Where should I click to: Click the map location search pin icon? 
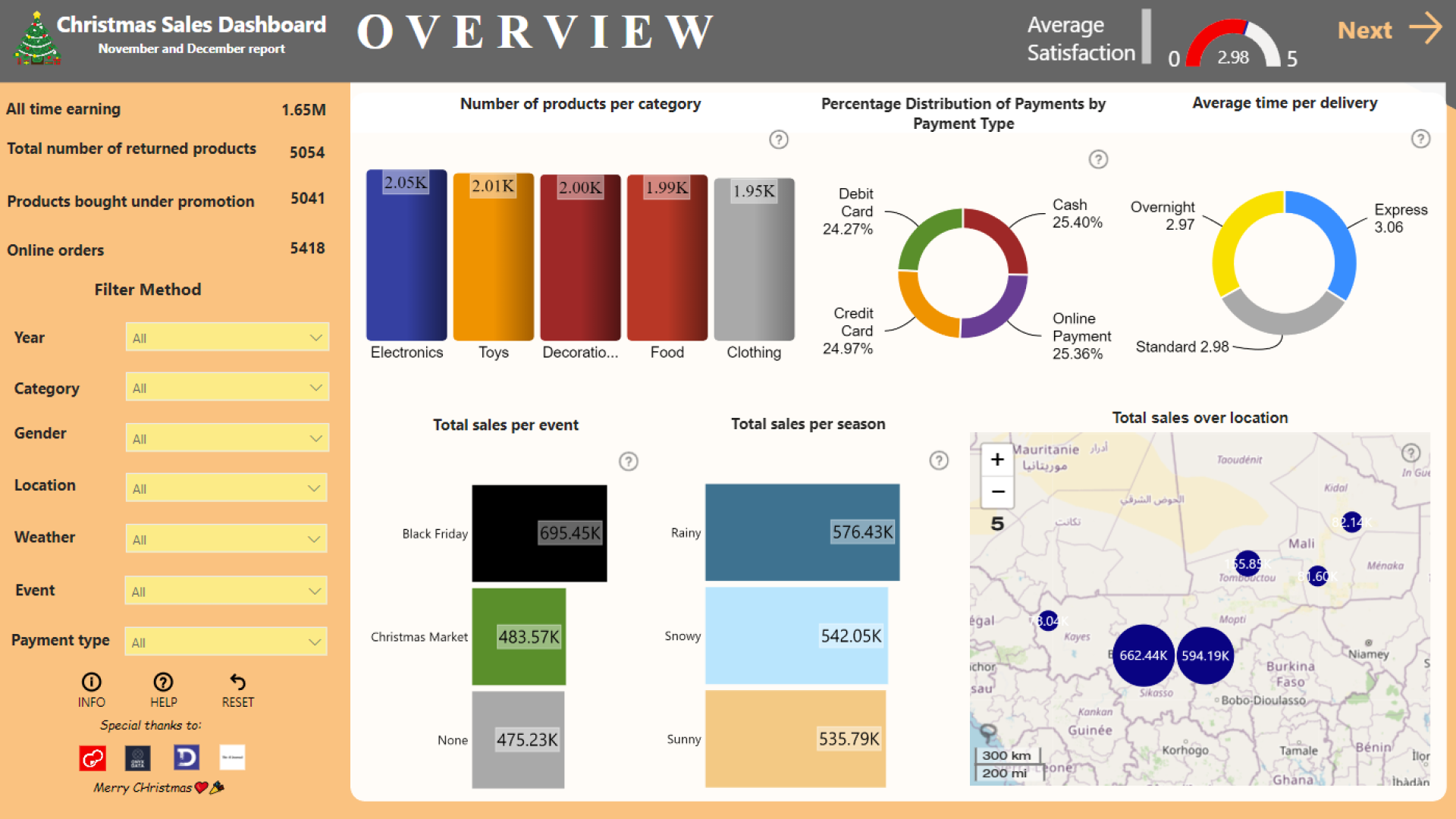987,733
